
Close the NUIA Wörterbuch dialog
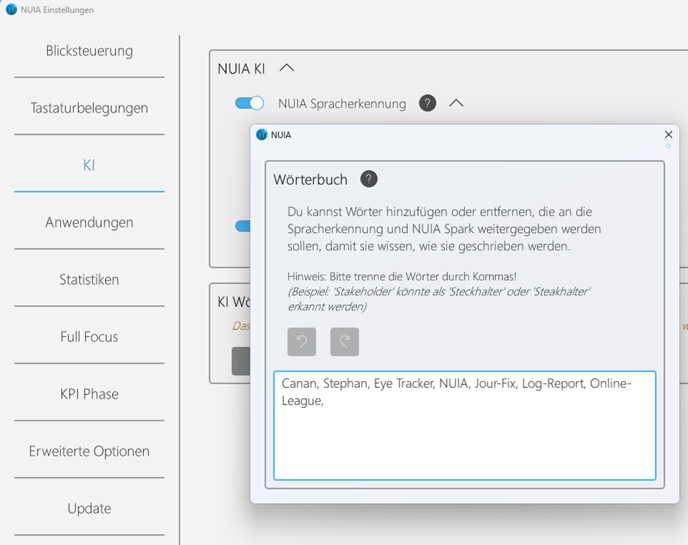point(668,134)
